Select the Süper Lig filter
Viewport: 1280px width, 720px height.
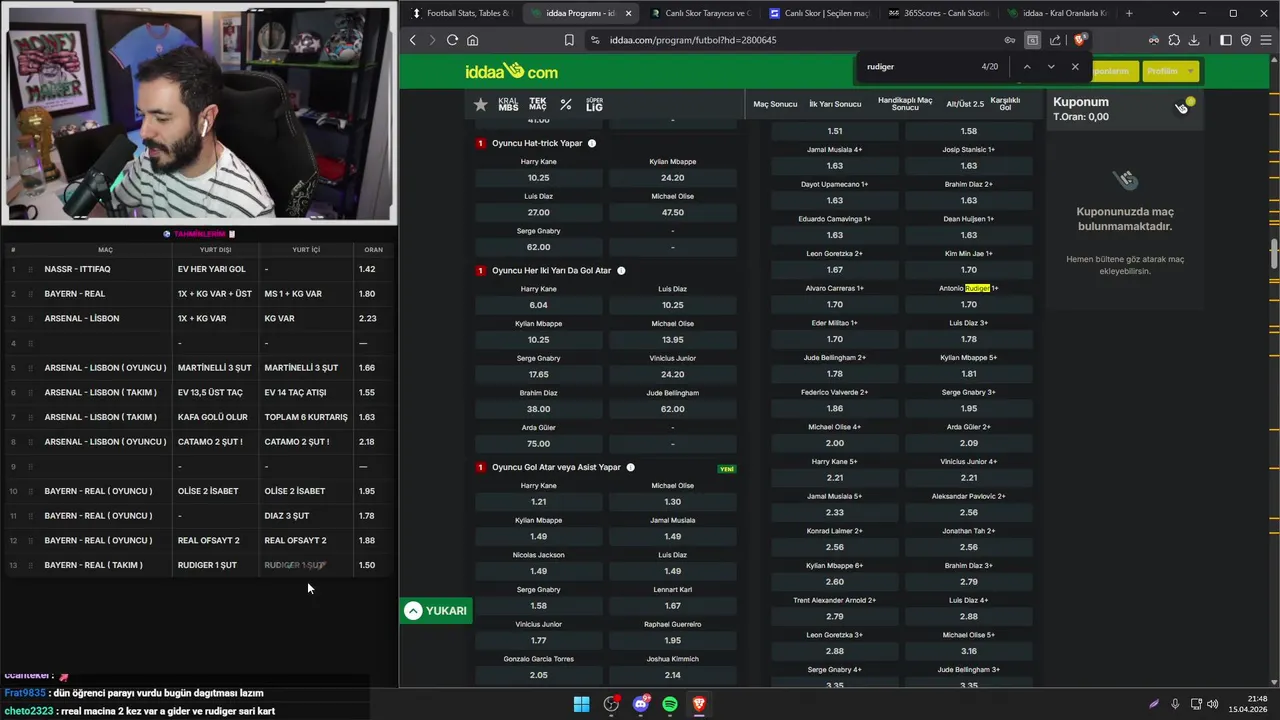pyautogui.click(x=594, y=104)
